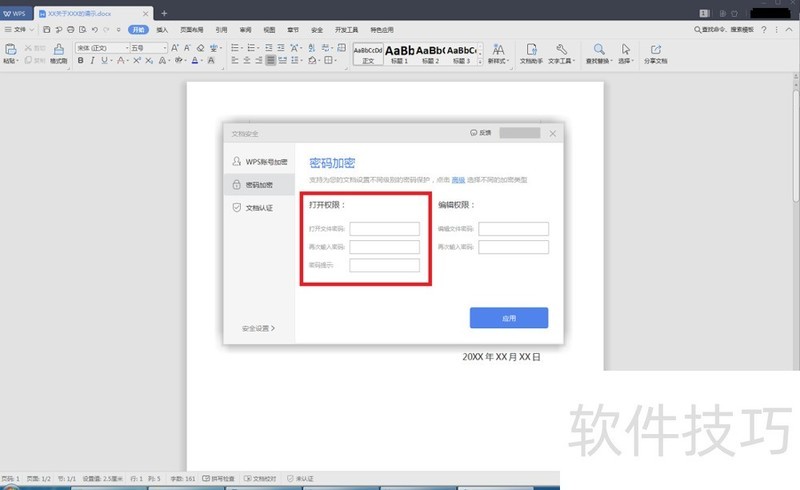Click 文档校对 in the status bar
Image resolution: width=800 pixels, height=490 pixels.
260,478
